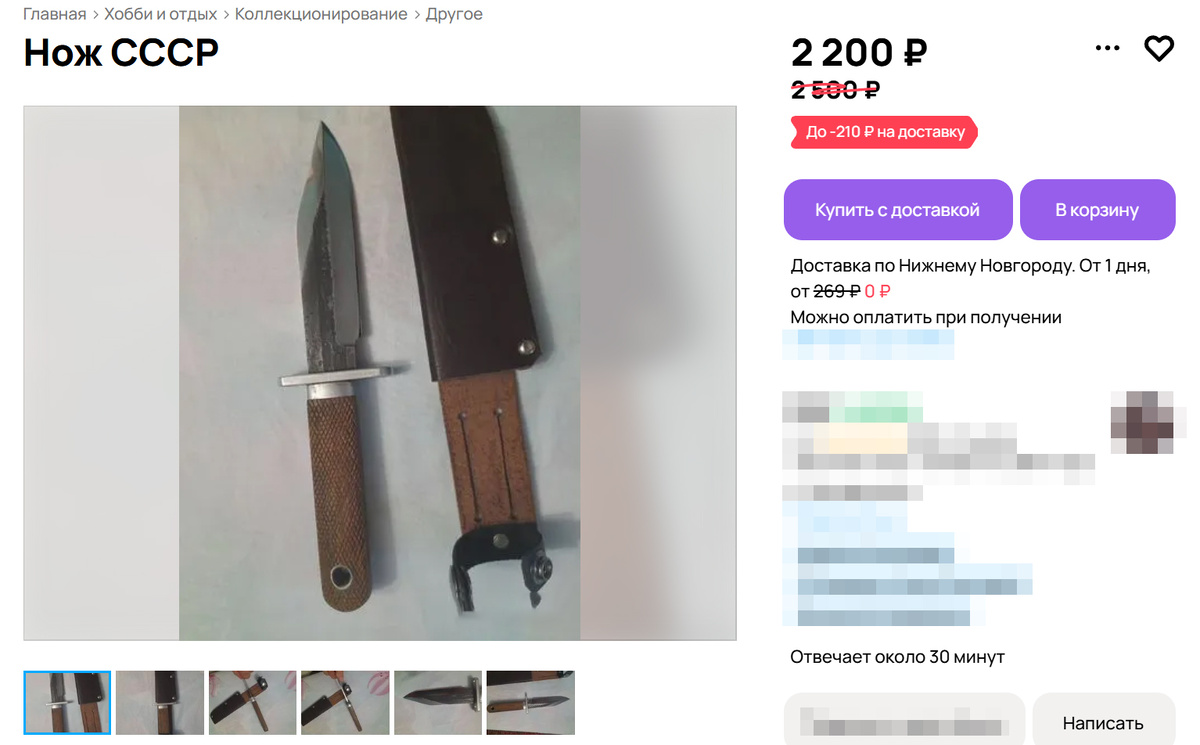
Task: Select the sixth photo thumbnail
Action: coord(531,703)
